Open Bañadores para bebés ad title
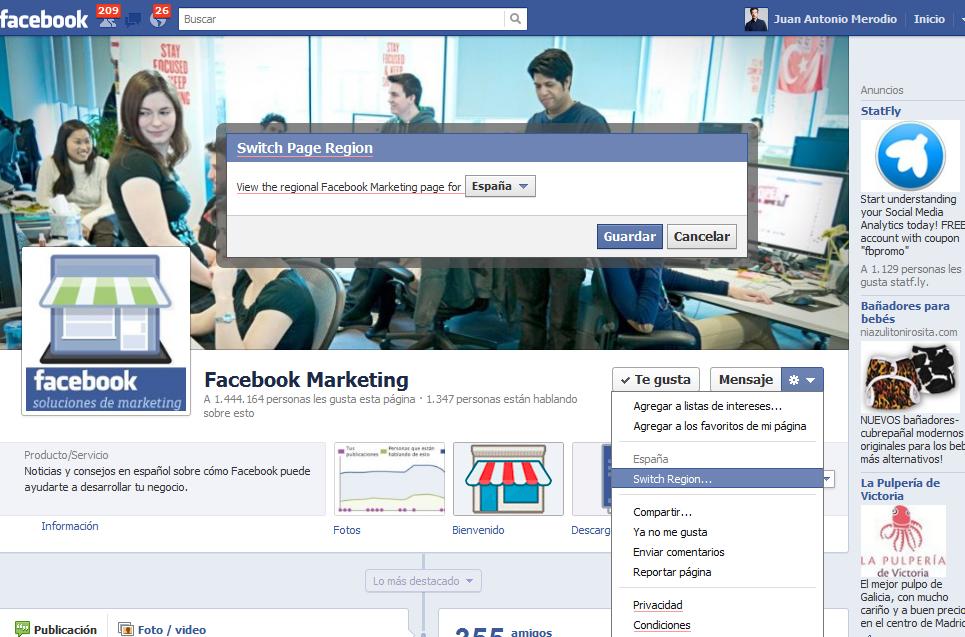The width and height of the screenshot is (965, 637). click(x=905, y=312)
